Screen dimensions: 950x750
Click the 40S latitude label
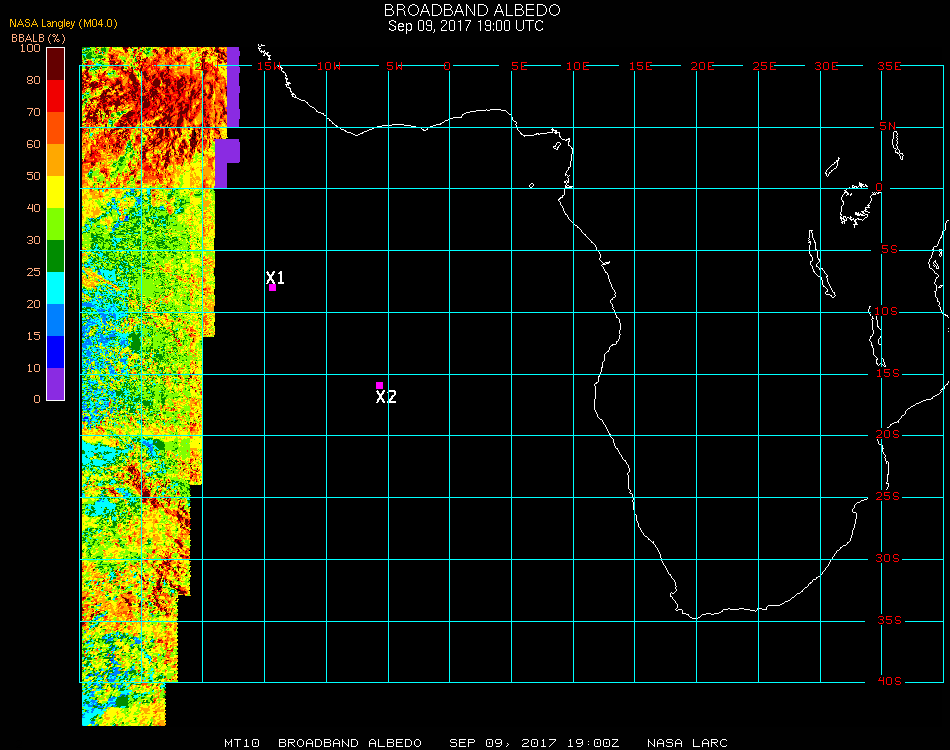click(x=889, y=682)
